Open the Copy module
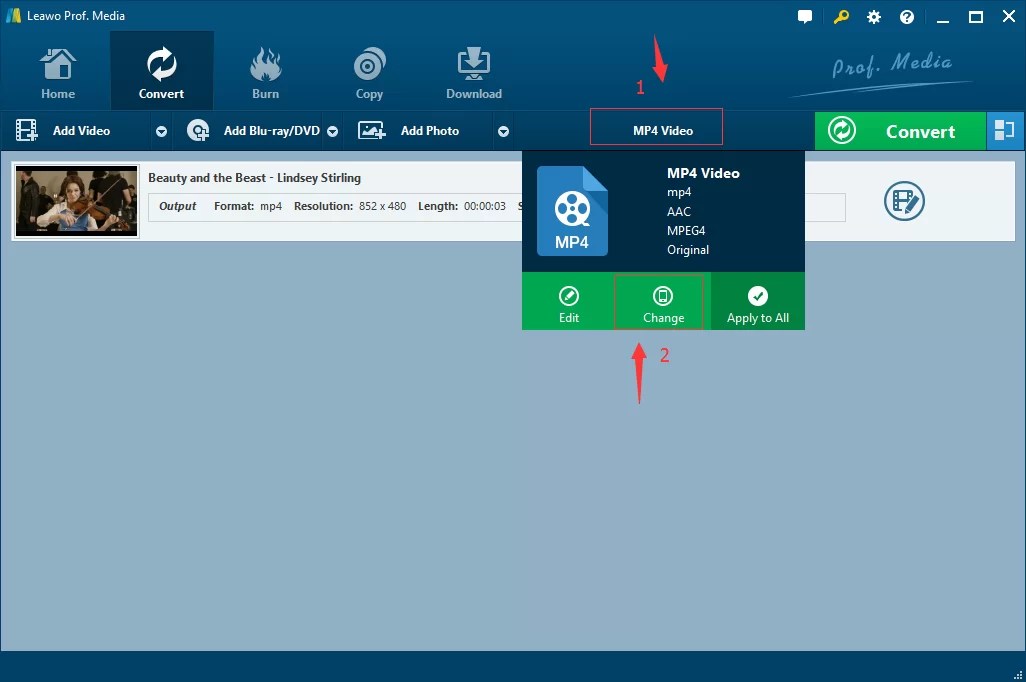This screenshot has width=1026, height=682. coord(369,70)
